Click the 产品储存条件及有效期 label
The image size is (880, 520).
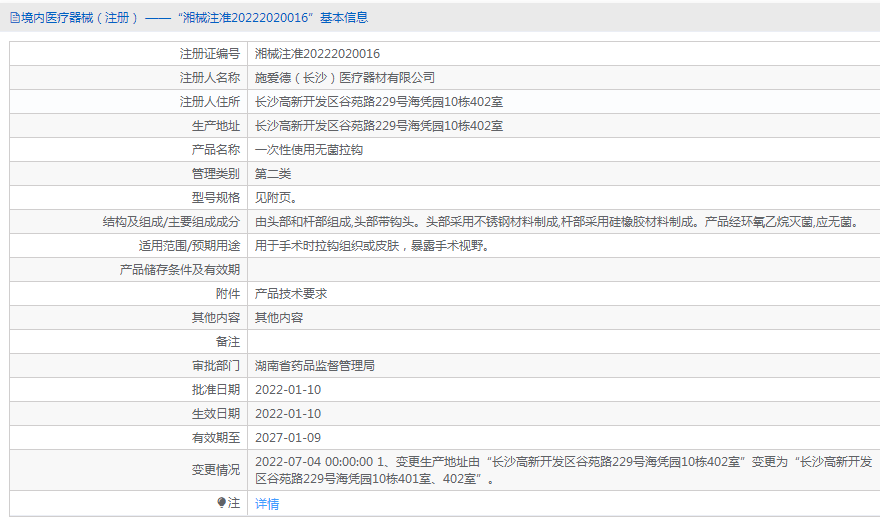click(x=180, y=270)
